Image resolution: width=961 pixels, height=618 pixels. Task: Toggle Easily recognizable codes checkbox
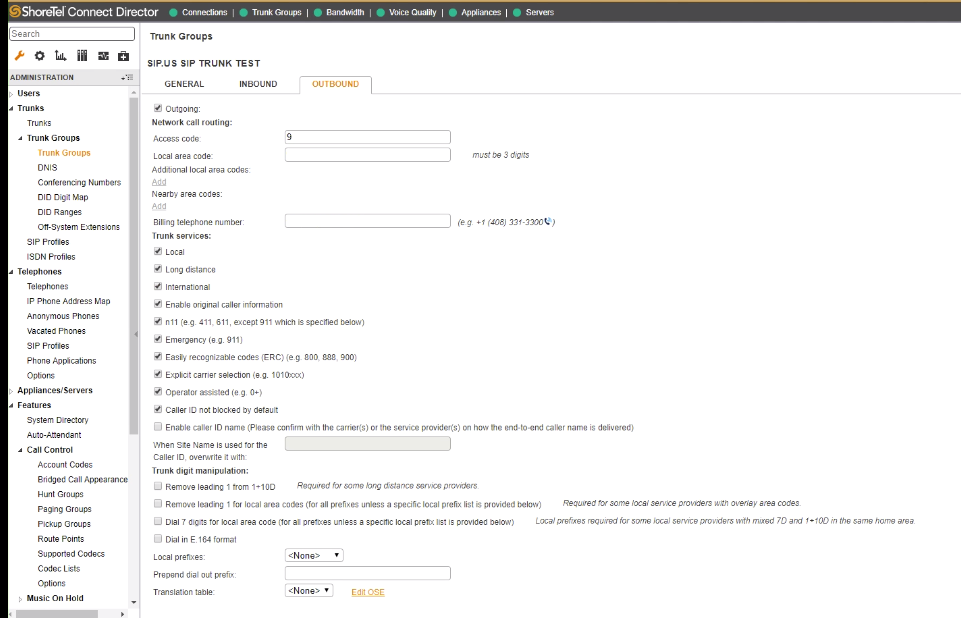click(158, 356)
